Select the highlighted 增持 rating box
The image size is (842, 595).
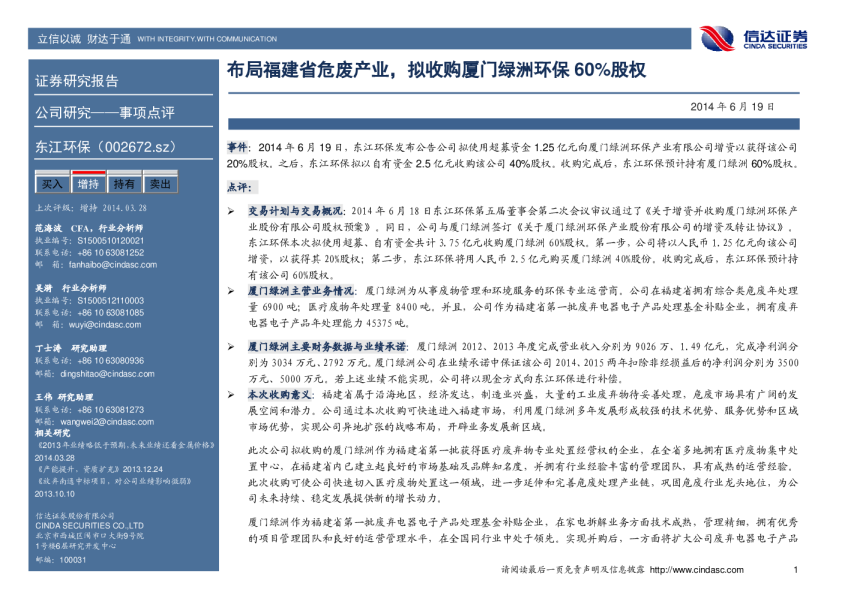[x=88, y=184]
